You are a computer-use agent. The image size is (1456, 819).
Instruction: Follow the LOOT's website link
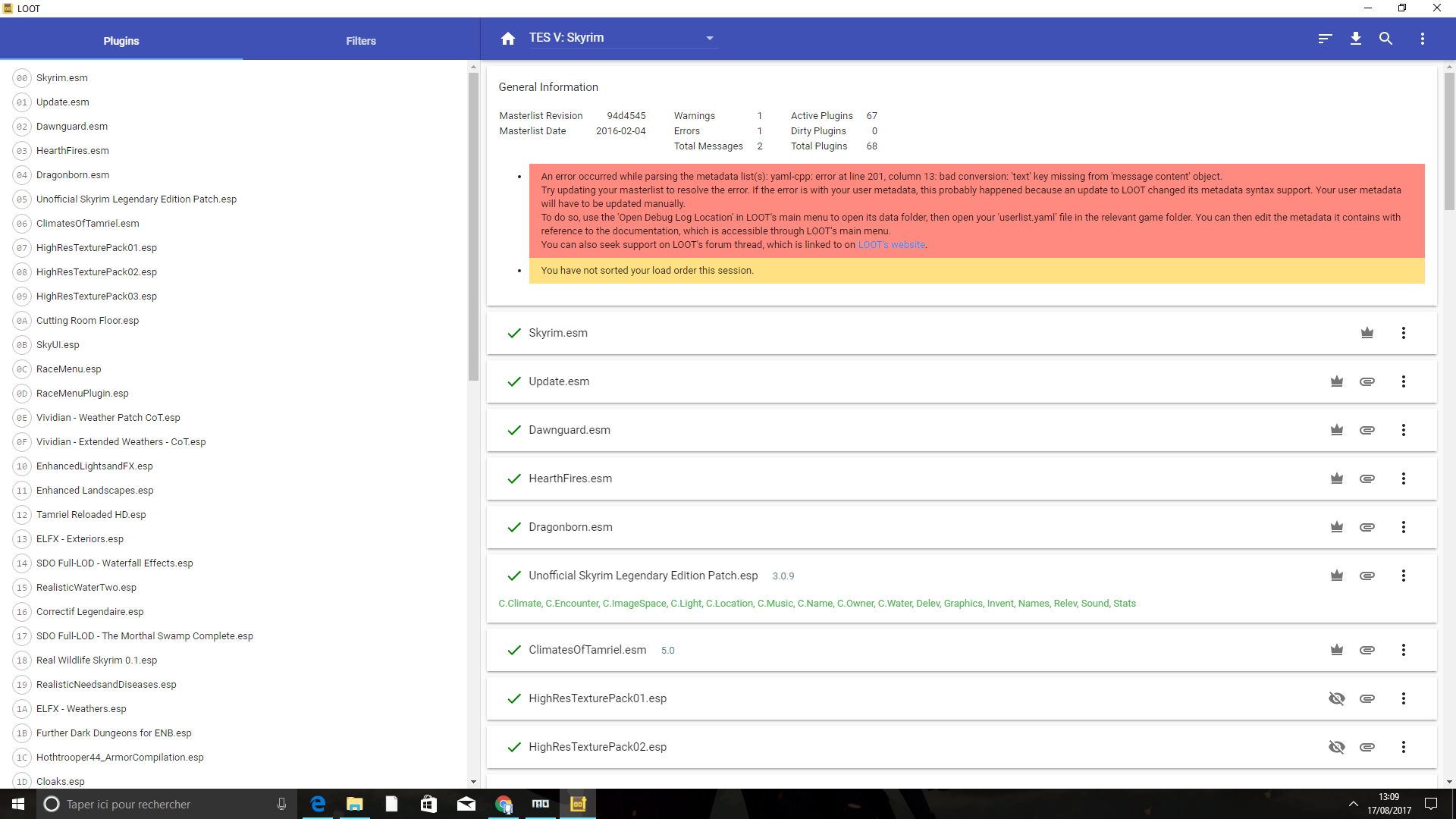pos(891,245)
